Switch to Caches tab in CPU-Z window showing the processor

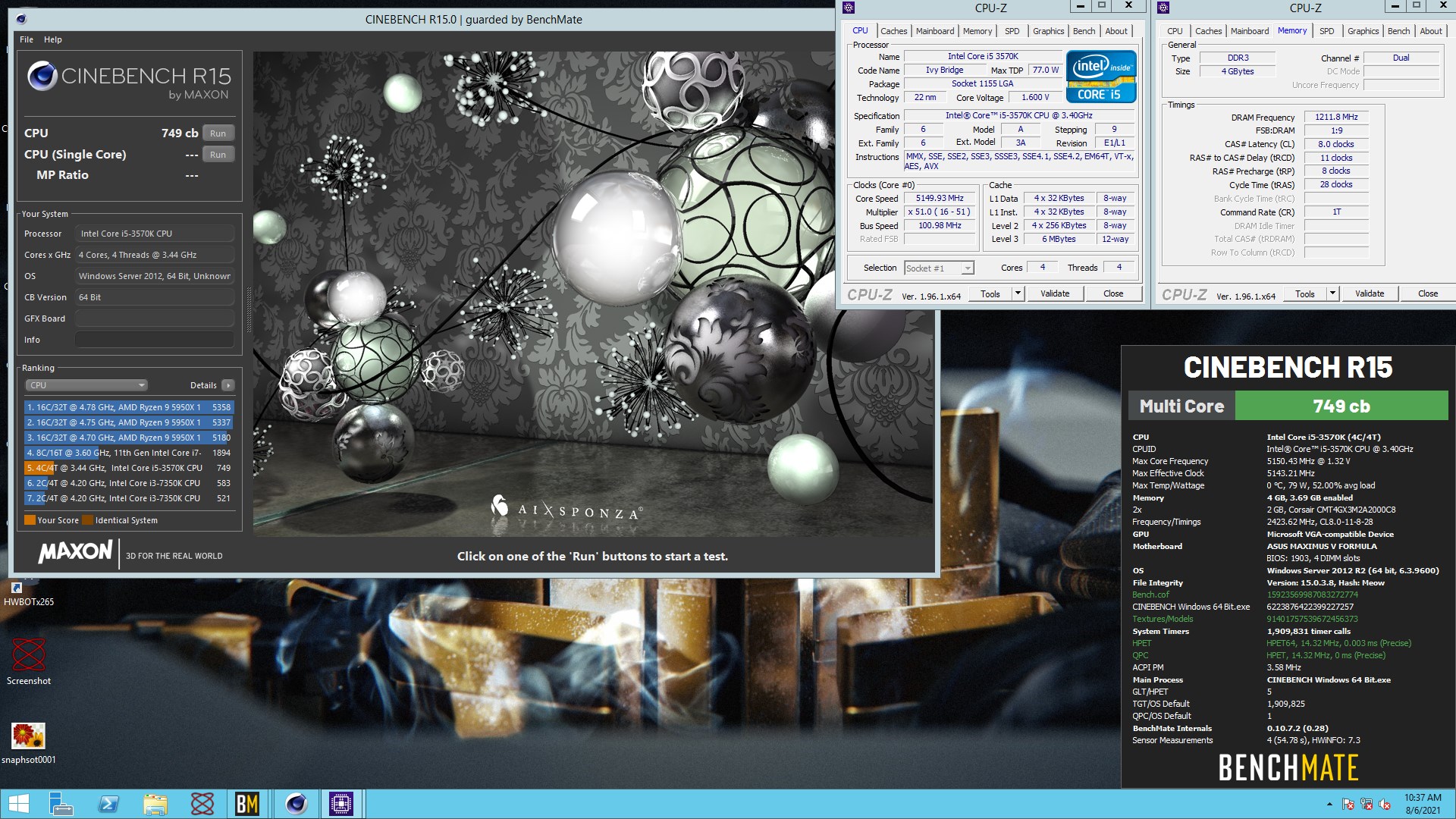click(x=893, y=31)
